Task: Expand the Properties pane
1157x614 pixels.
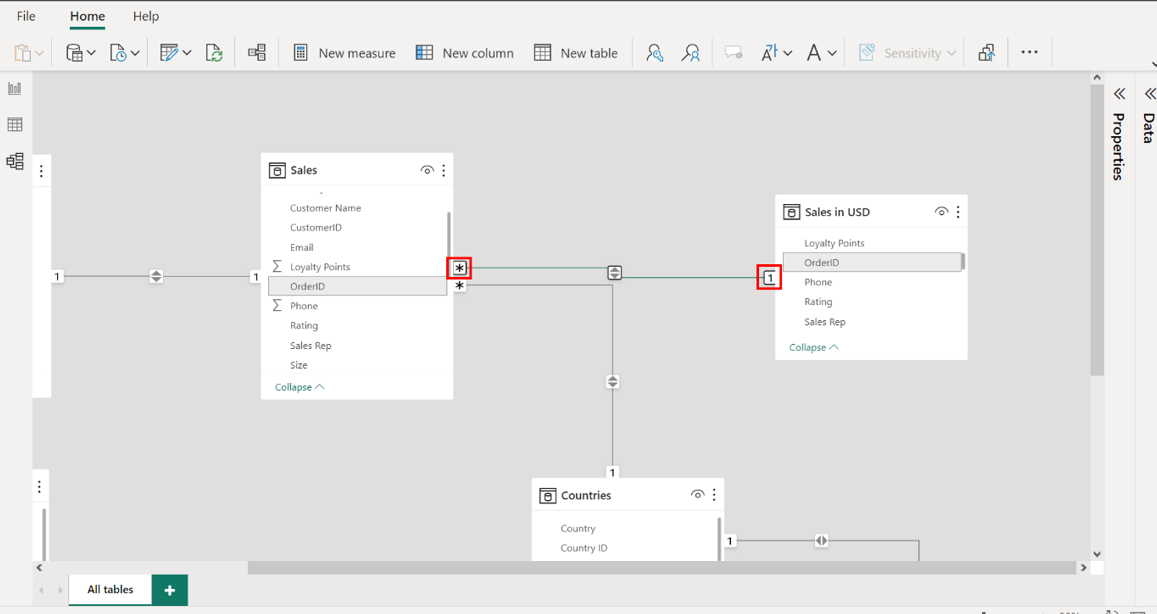Action: [1119, 94]
